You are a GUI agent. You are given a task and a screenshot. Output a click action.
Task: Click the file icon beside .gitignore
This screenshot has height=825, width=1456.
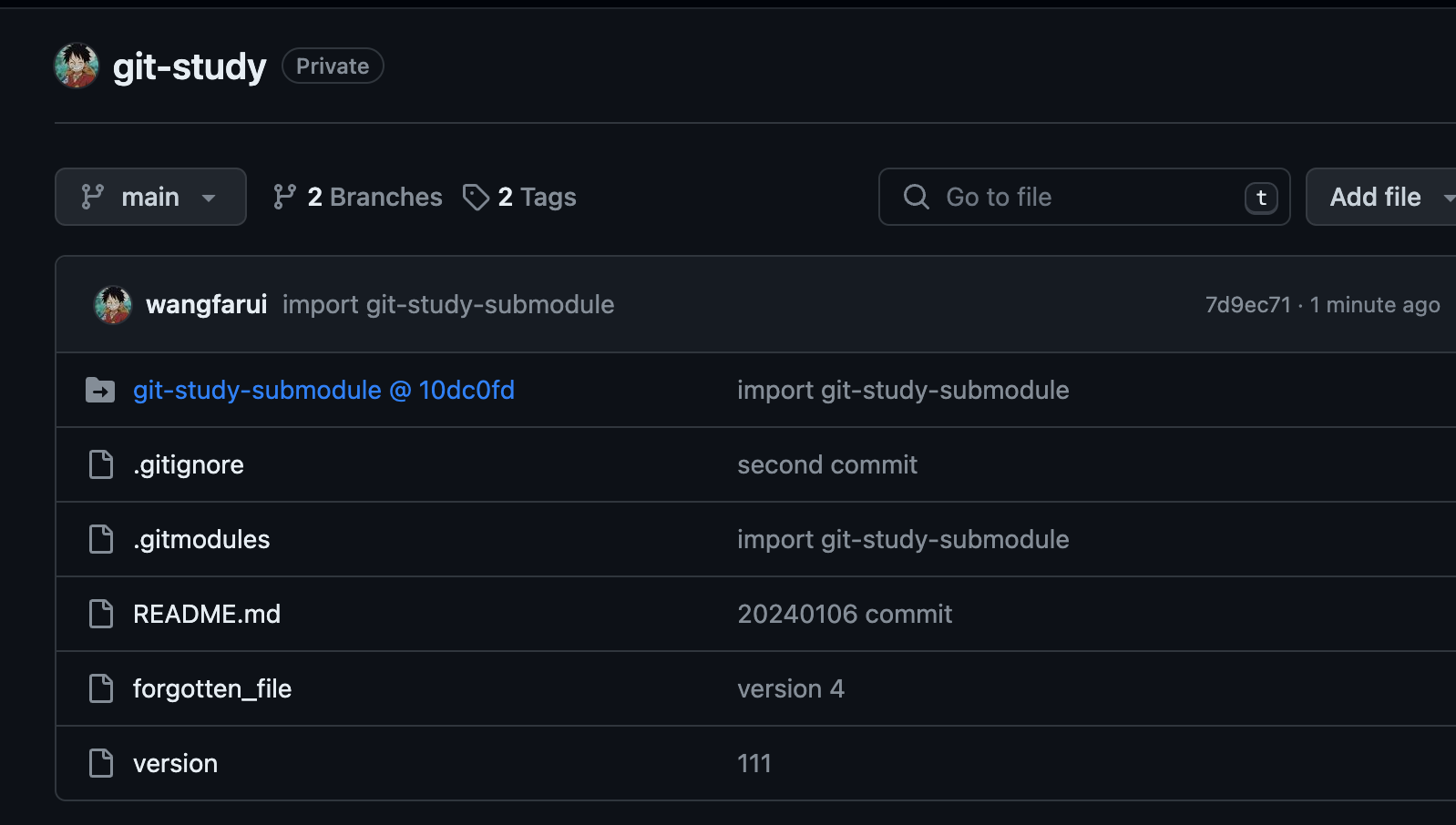click(x=101, y=464)
